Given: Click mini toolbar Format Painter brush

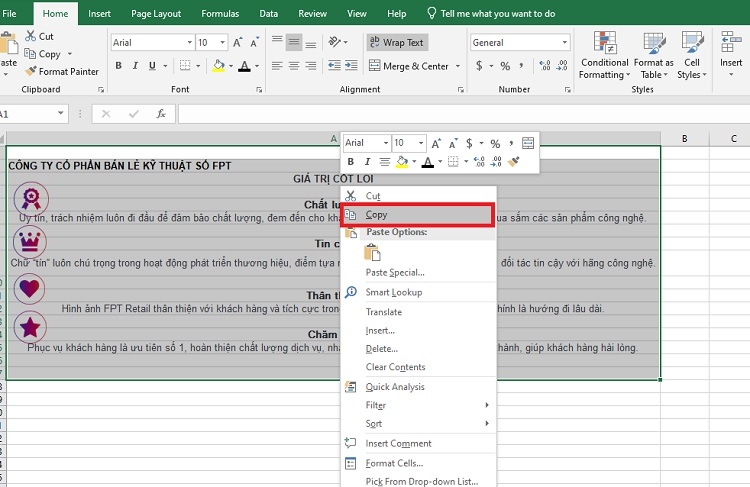Looking at the screenshot, I should tap(513, 162).
